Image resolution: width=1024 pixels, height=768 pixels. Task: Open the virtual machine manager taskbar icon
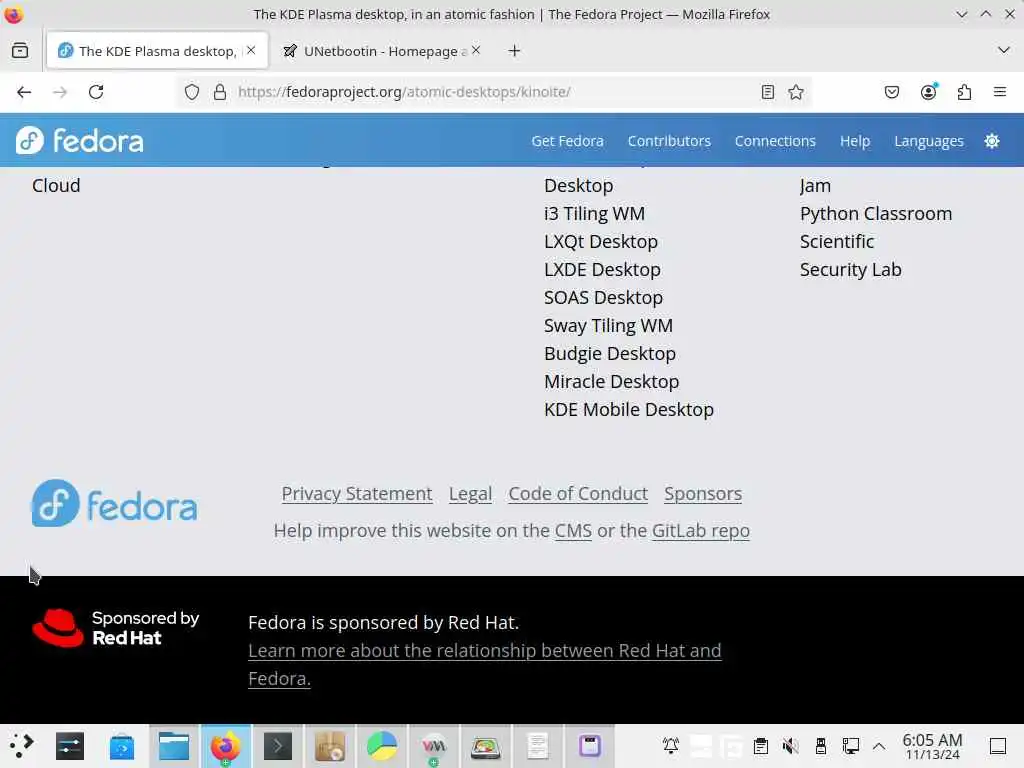point(434,746)
